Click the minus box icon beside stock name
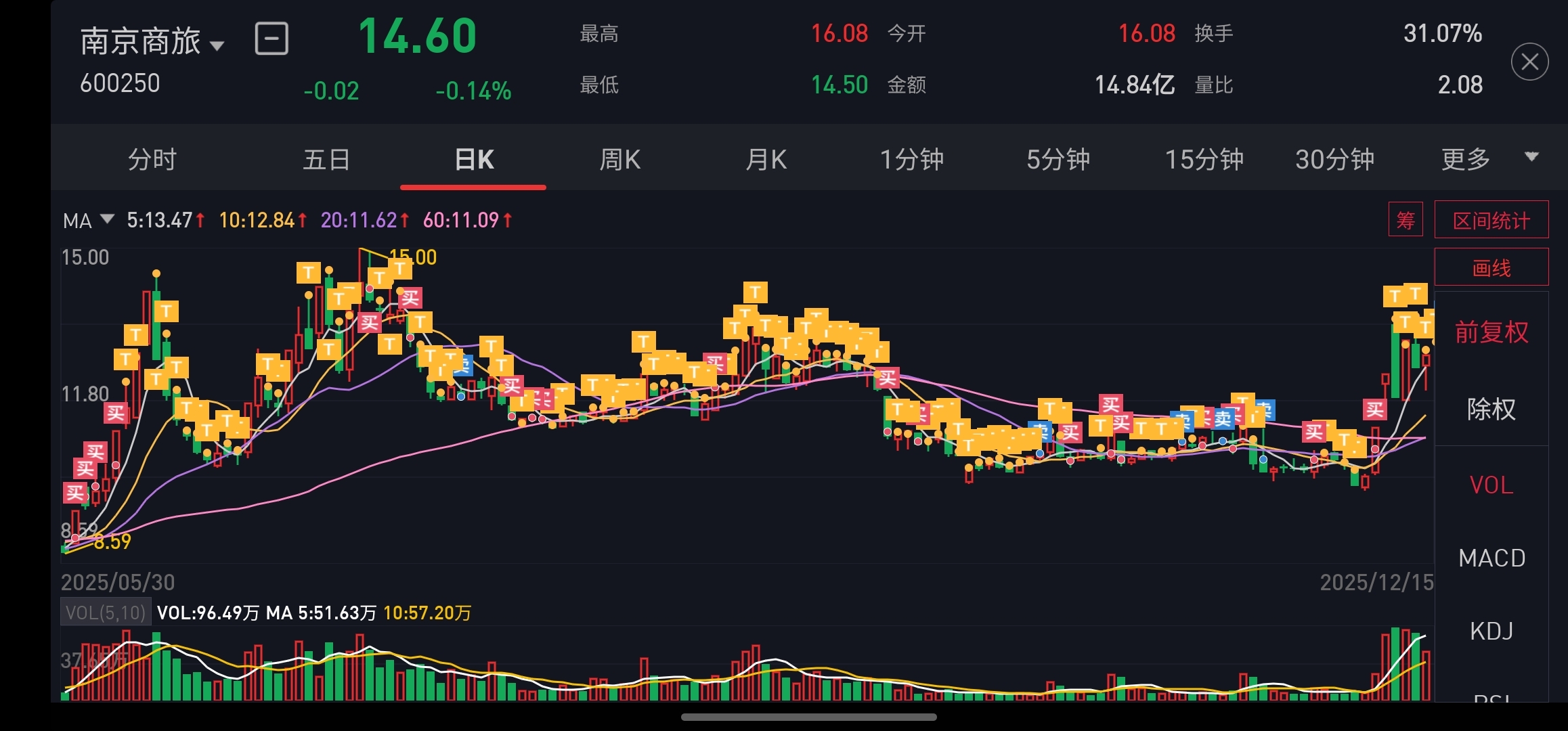This screenshot has width=1568, height=731. pyautogui.click(x=271, y=39)
